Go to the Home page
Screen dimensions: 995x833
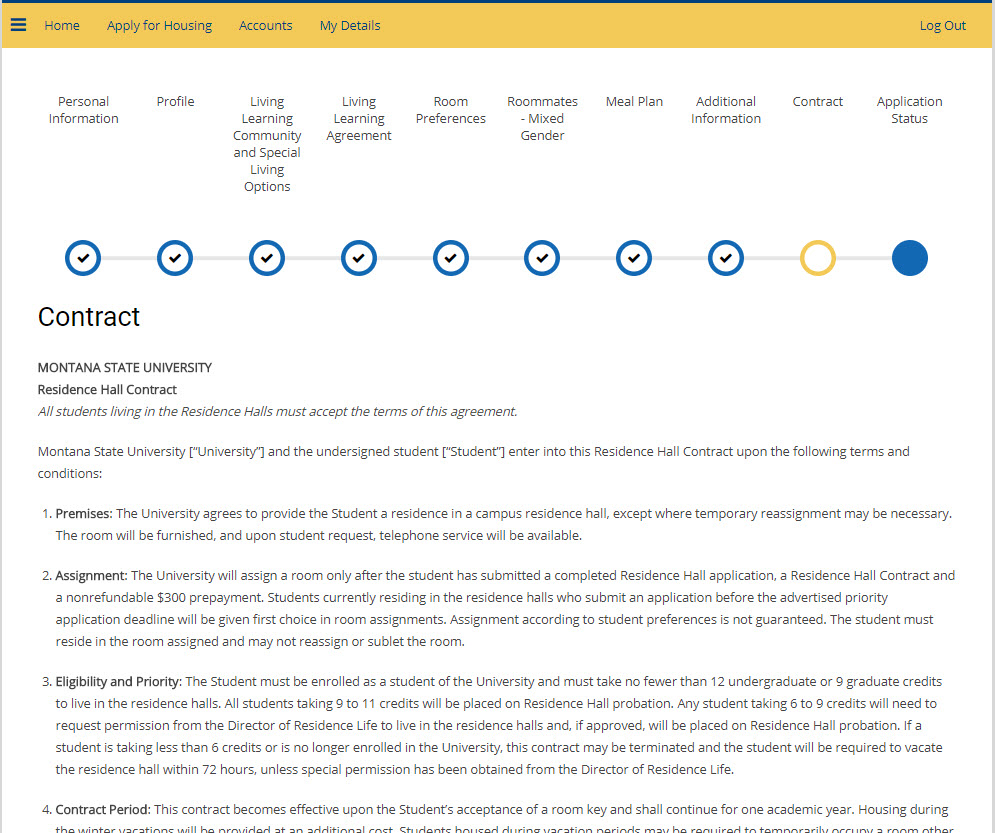pos(62,25)
